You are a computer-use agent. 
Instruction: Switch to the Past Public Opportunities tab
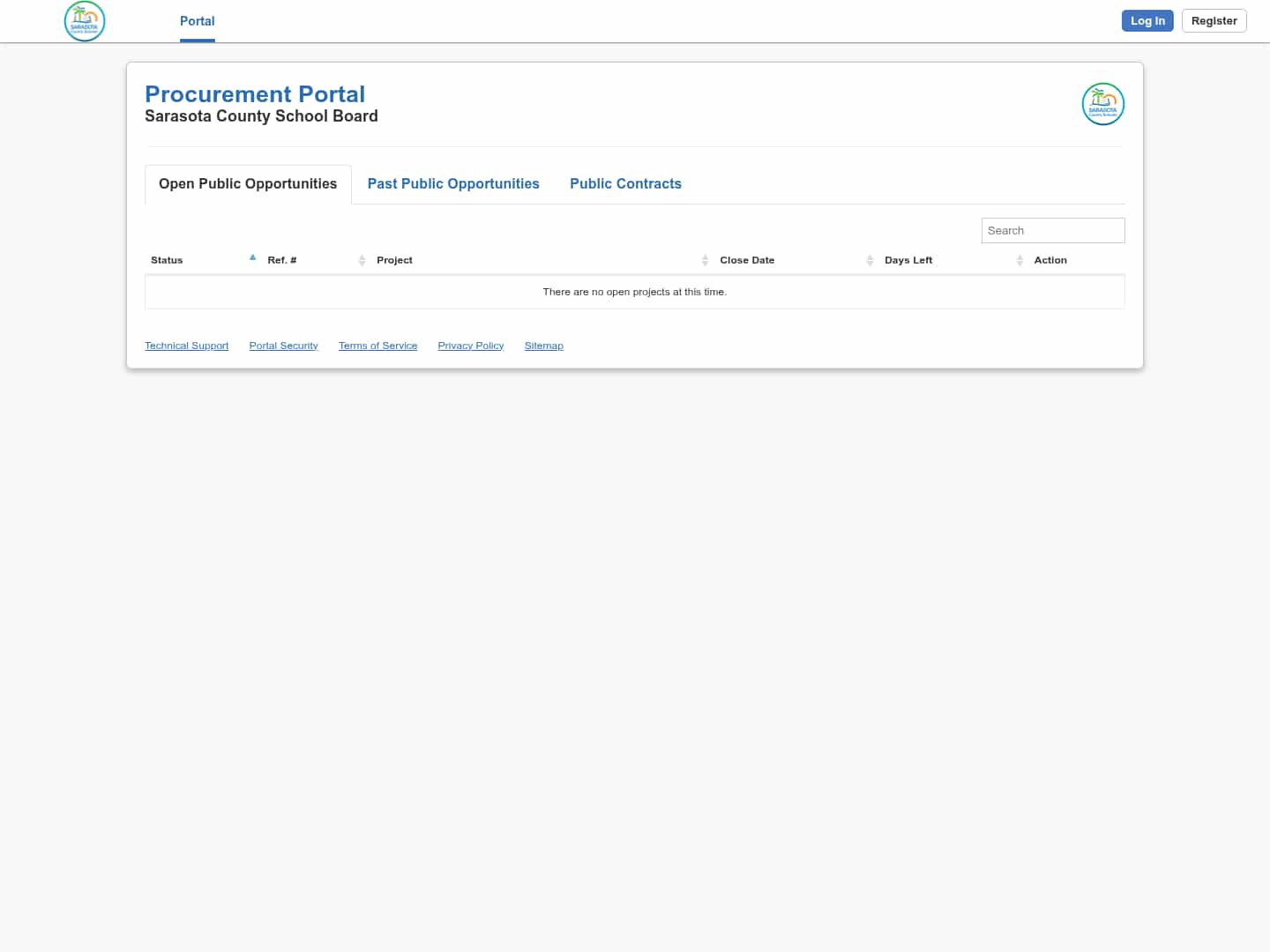coord(453,183)
